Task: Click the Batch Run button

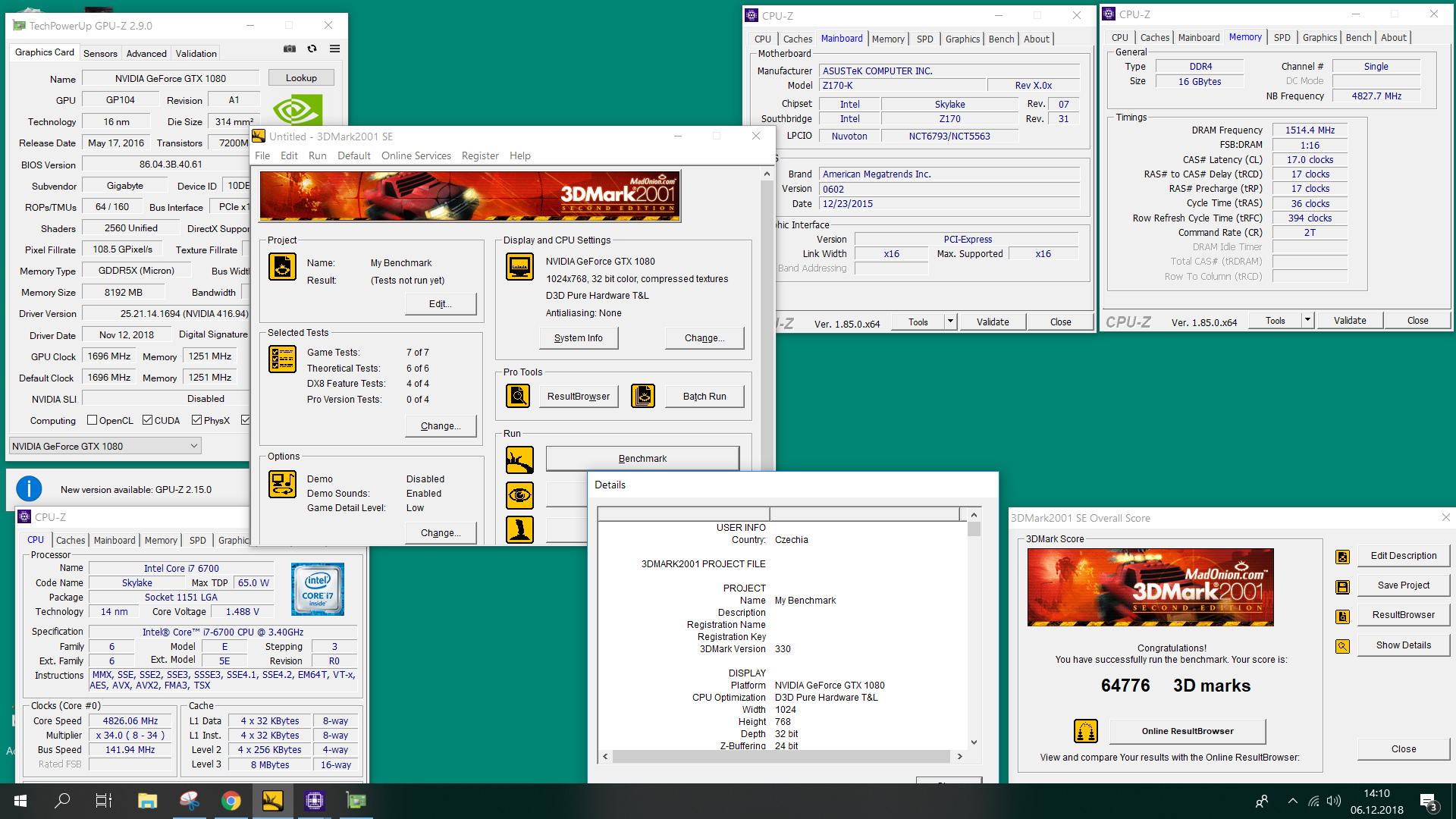Action: coord(704,397)
